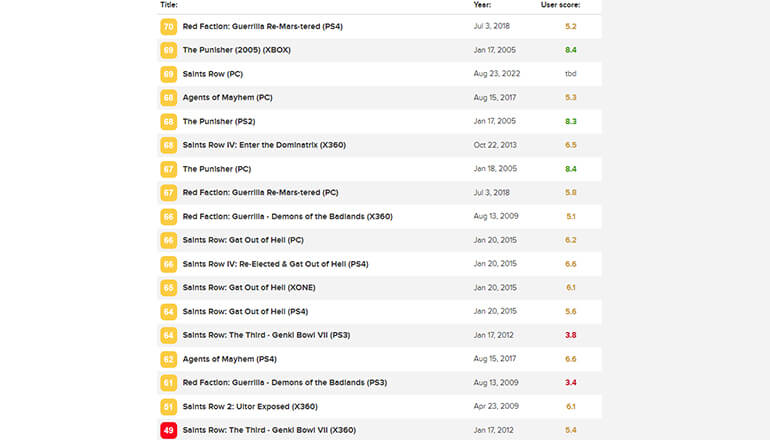Screen dimensions: 770x440
Task: Click metascore badge beside Ultor Exposed (X360)
Action: pyautogui.click(x=168, y=407)
